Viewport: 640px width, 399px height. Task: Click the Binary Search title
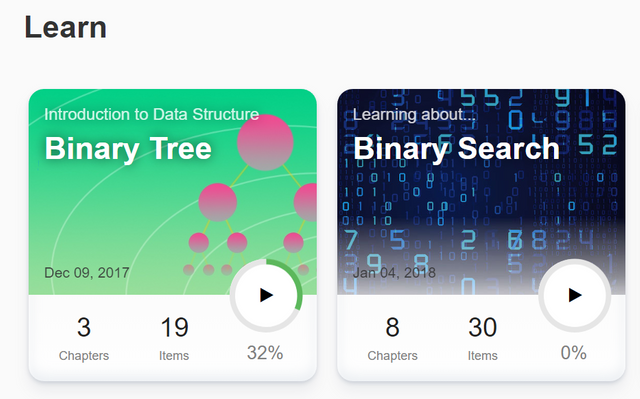(x=456, y=149)
